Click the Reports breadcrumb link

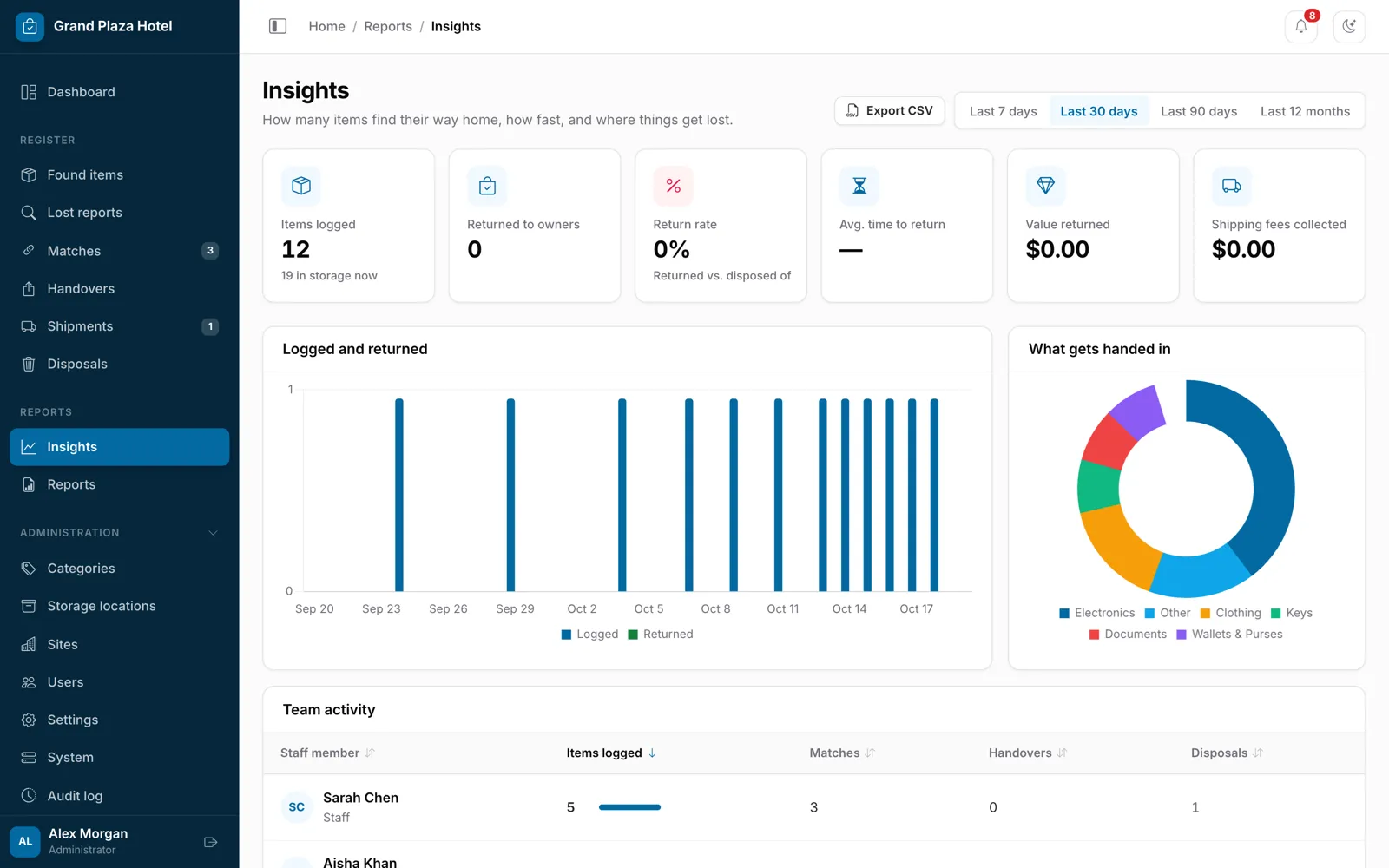click(388, 26)
